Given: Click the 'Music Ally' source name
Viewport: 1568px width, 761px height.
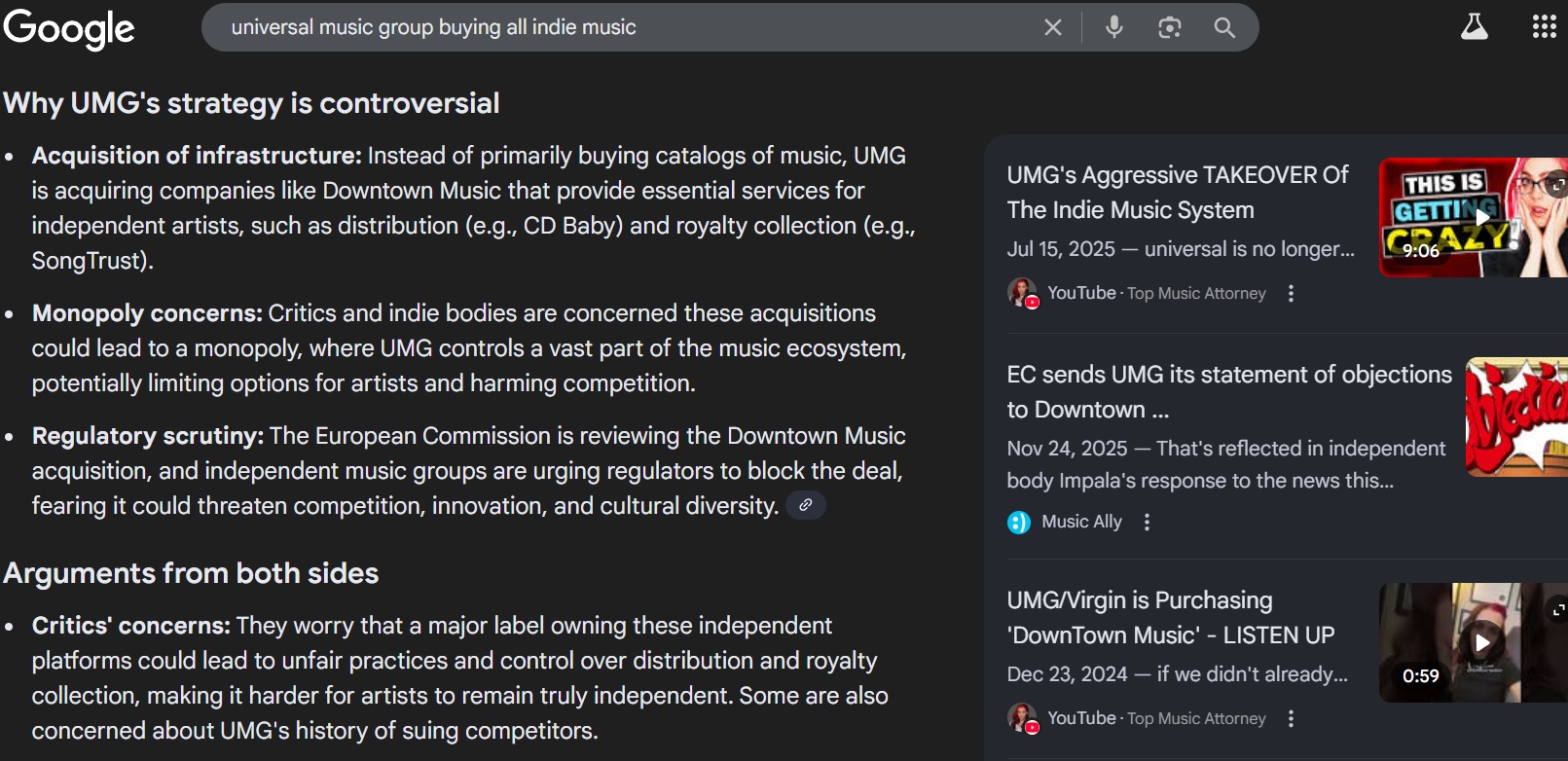Looking at the screenshot, I should (x=1081, y=522).
